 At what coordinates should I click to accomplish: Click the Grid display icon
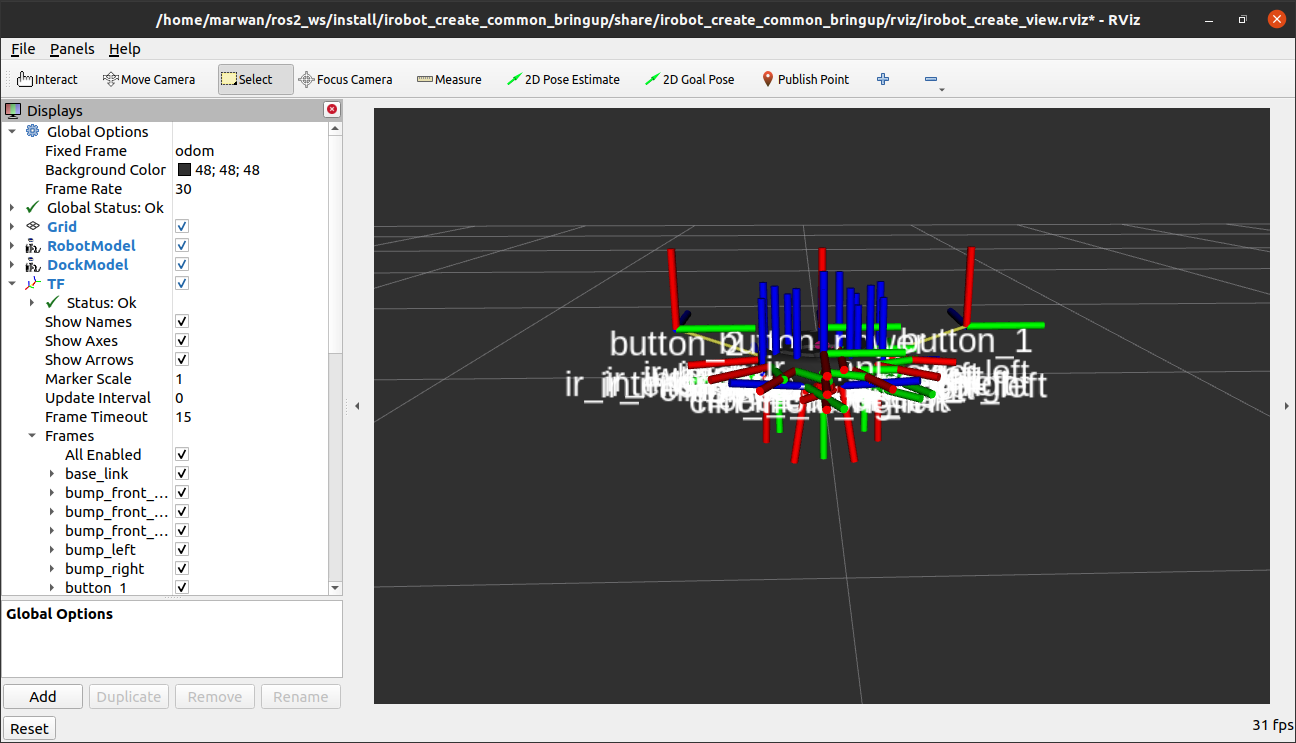[32, 226]
